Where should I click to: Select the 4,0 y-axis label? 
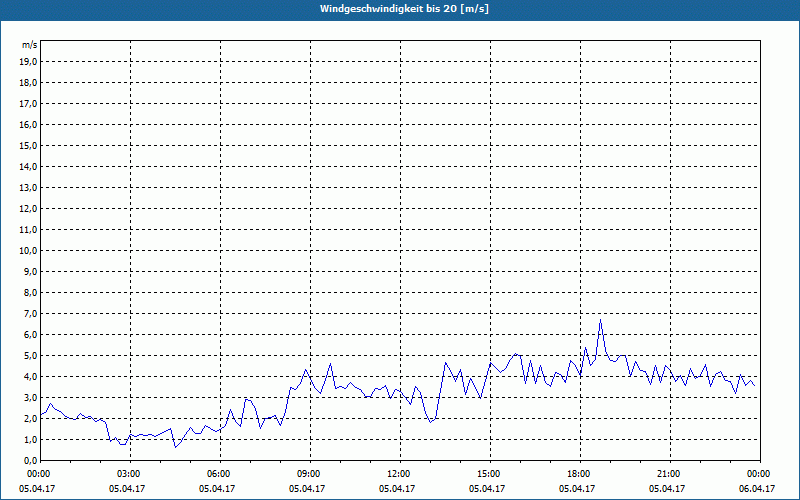(x=31, y=377)
